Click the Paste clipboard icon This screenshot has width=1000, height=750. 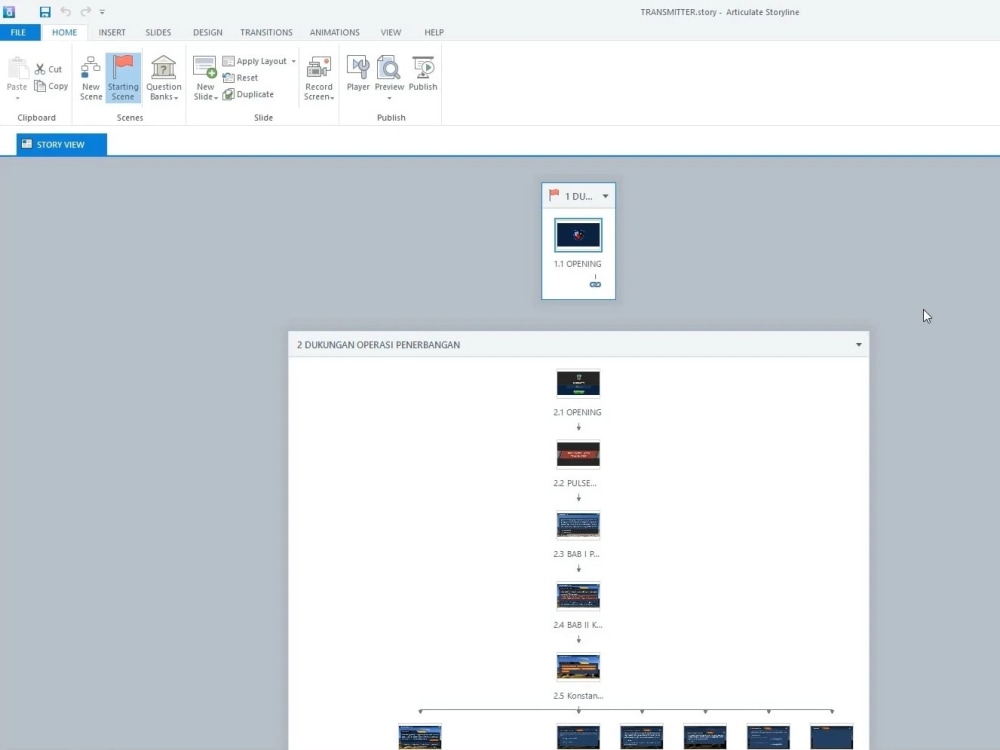(17, 69)
